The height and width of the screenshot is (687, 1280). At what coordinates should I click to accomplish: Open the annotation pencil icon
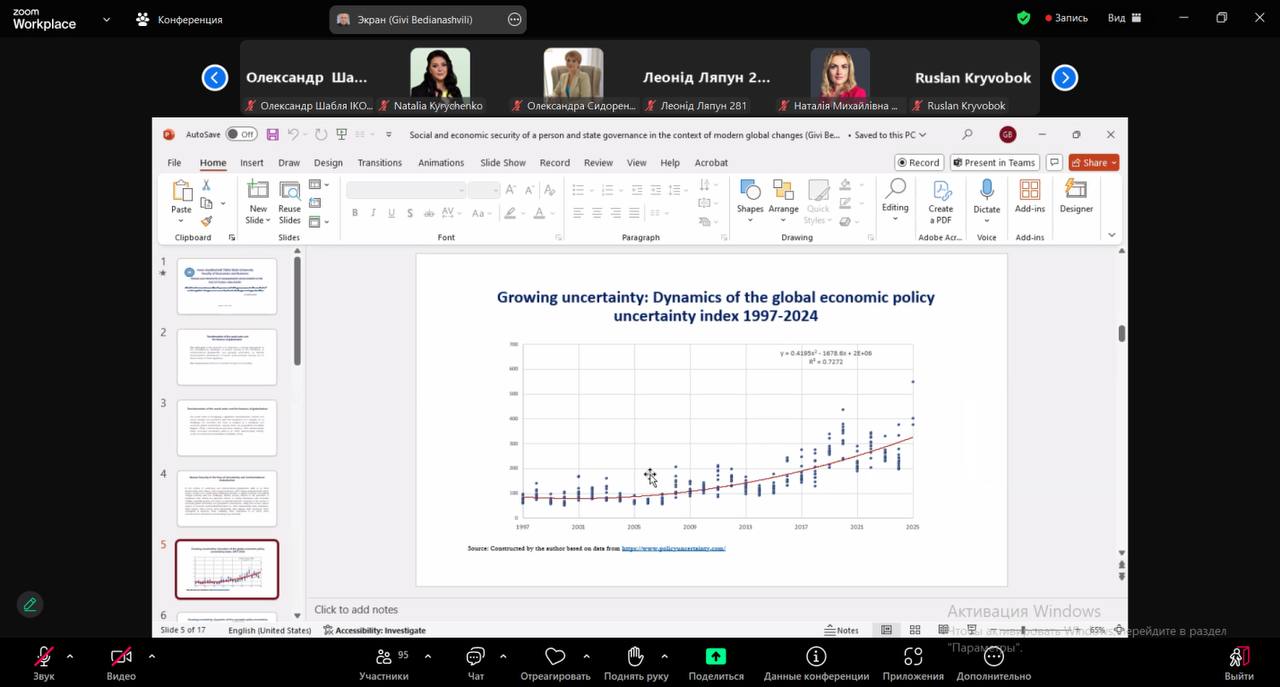(x=30, y=604)
